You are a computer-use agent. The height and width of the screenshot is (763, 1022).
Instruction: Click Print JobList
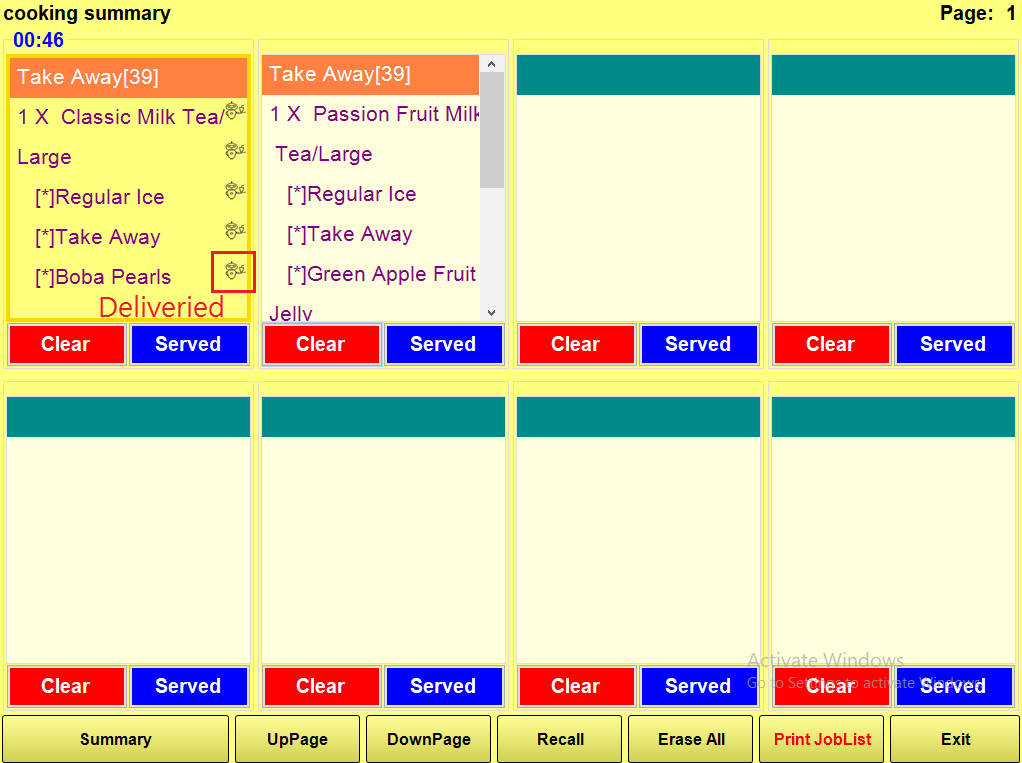click(x=822, y=739)
